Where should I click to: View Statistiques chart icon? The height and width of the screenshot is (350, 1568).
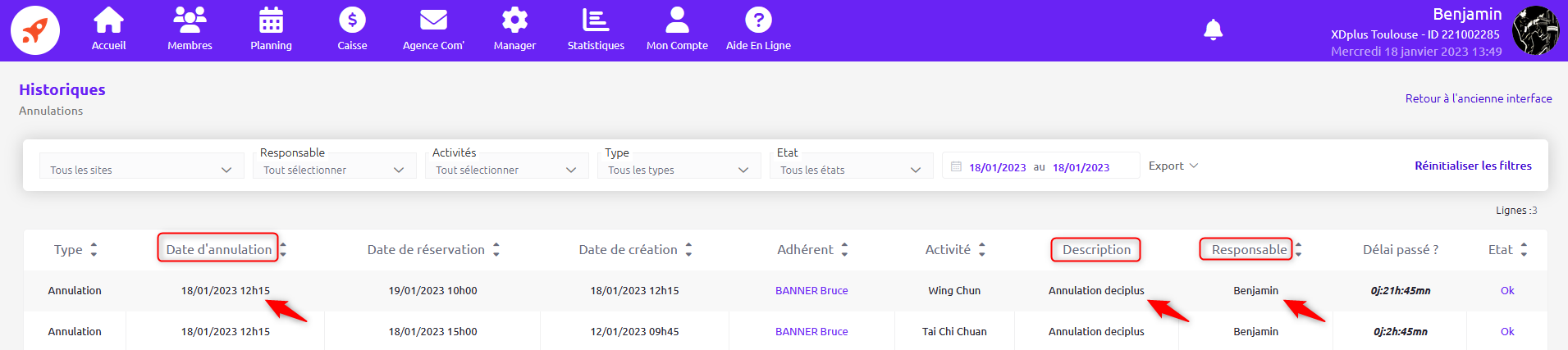596,20
